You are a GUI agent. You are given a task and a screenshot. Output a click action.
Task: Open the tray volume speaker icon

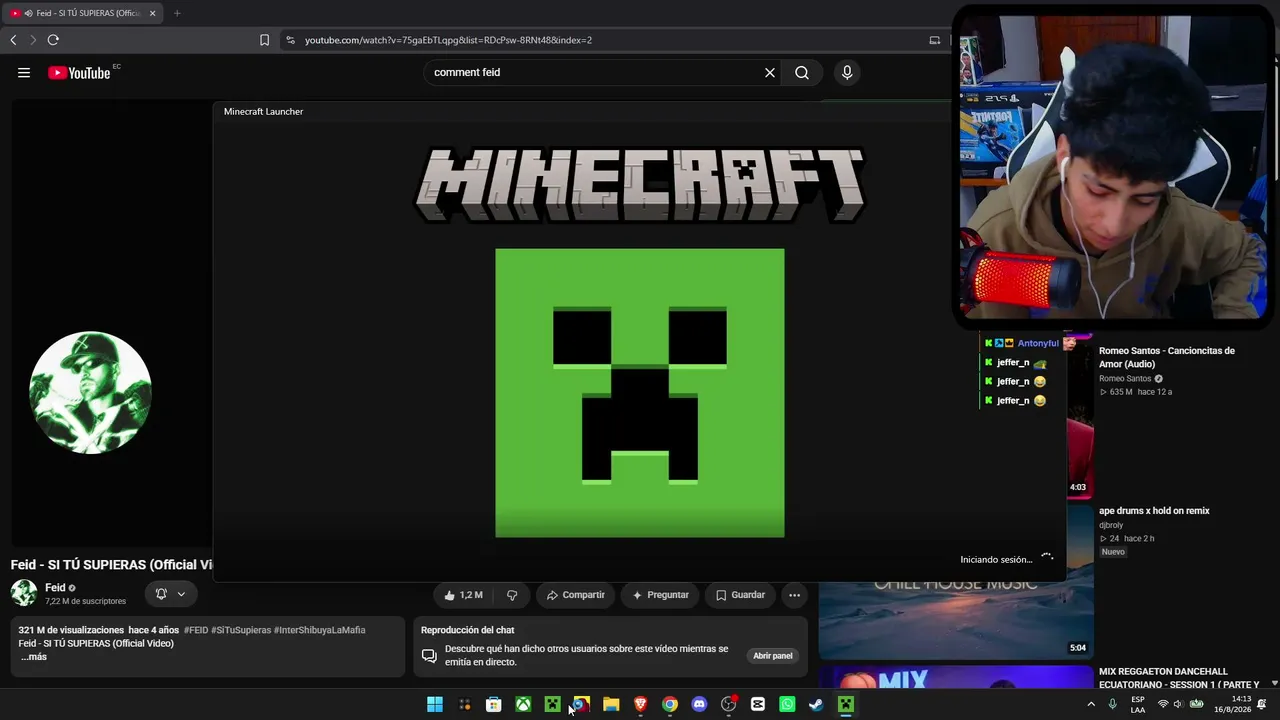1178,704
